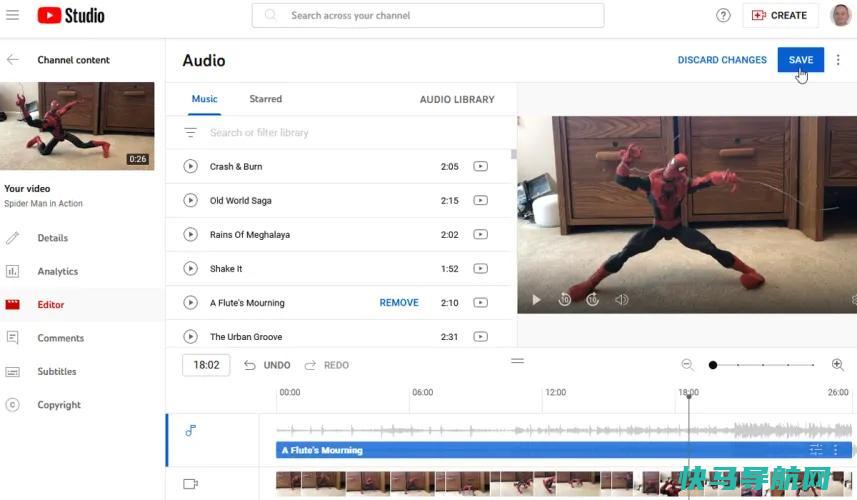Image resolution: width=857 pixels, height=500 pixels.
Task: Add Rains Of Meghalaya to video
Action: pos(480,234)
